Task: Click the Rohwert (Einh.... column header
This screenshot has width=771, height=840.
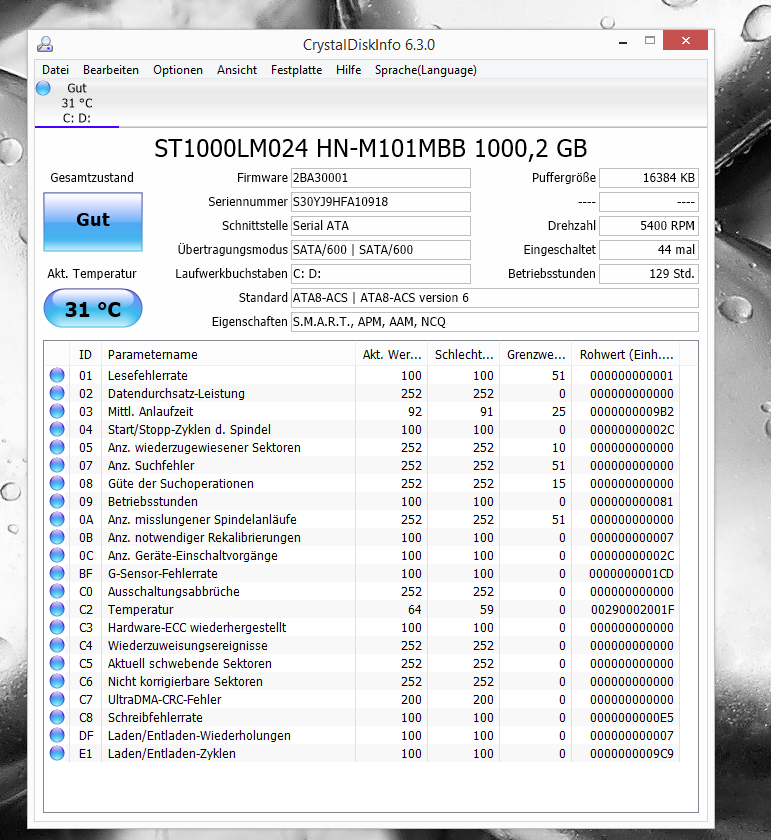Action: point(626,354)
